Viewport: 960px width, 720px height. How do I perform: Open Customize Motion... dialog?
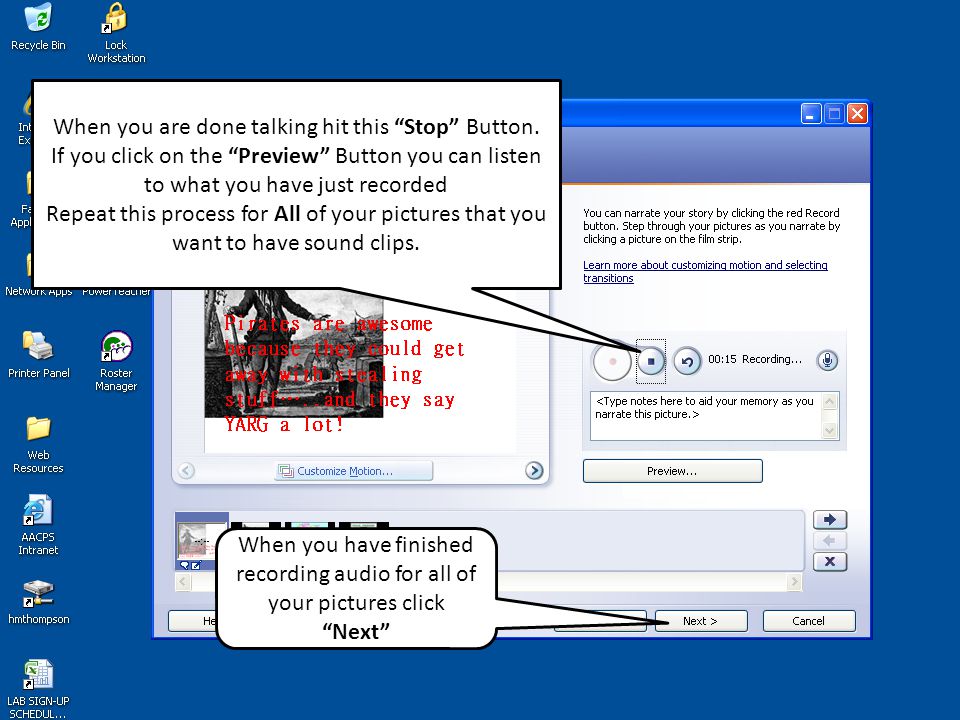(x=353, y=471)
